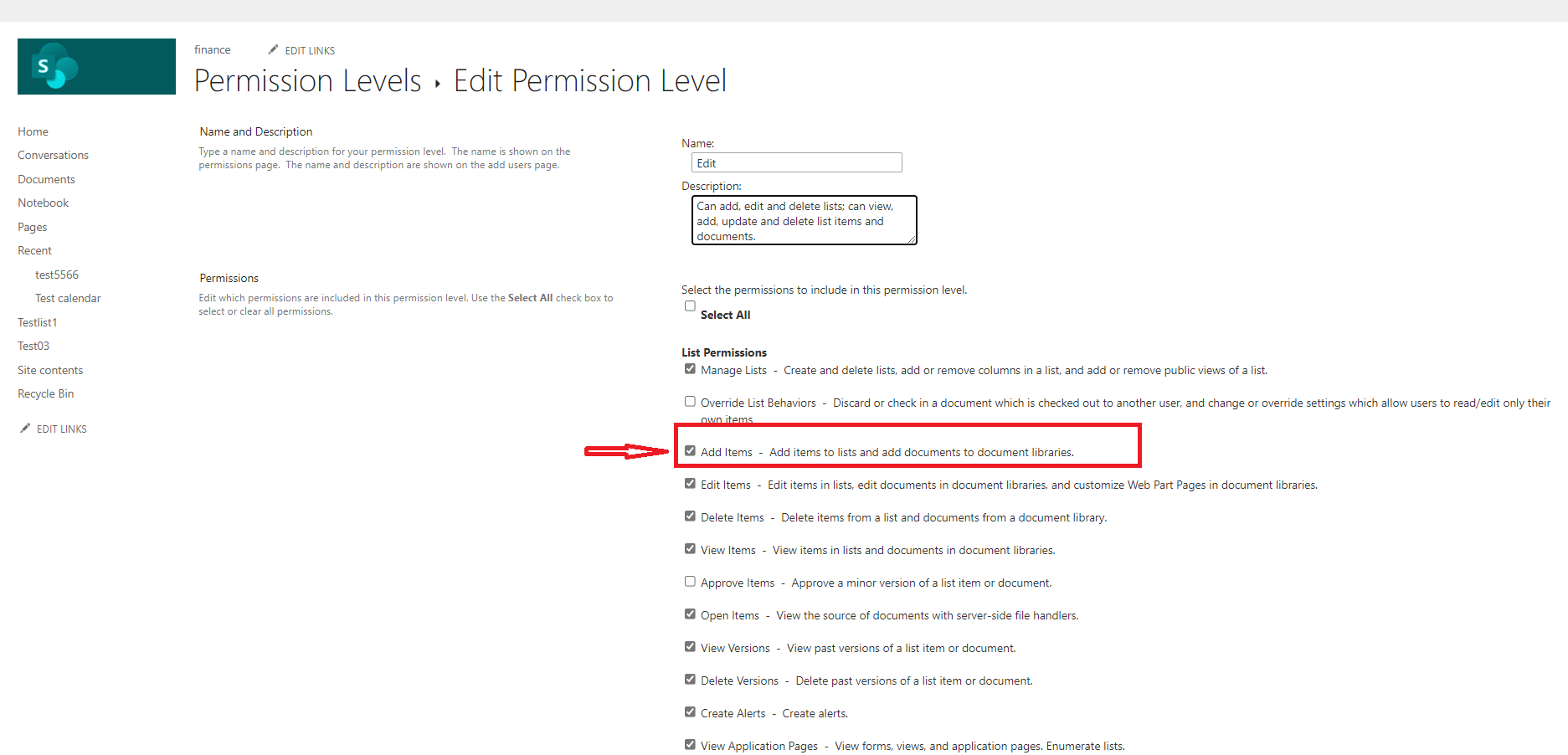
Task: Enable the Select All checkbox
Action: pyautogui.click(x=689, y=306)
